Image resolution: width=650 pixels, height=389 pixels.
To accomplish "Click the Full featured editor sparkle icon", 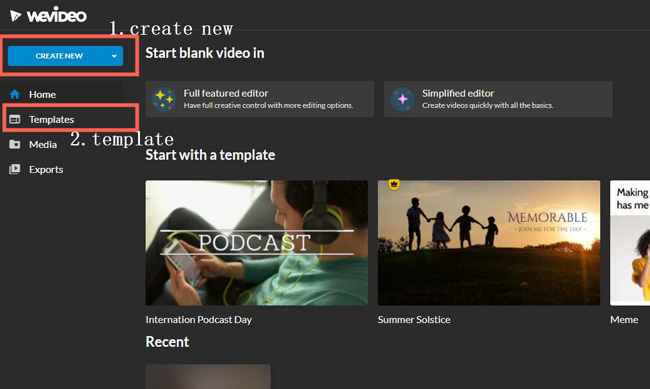I will 163,100.
